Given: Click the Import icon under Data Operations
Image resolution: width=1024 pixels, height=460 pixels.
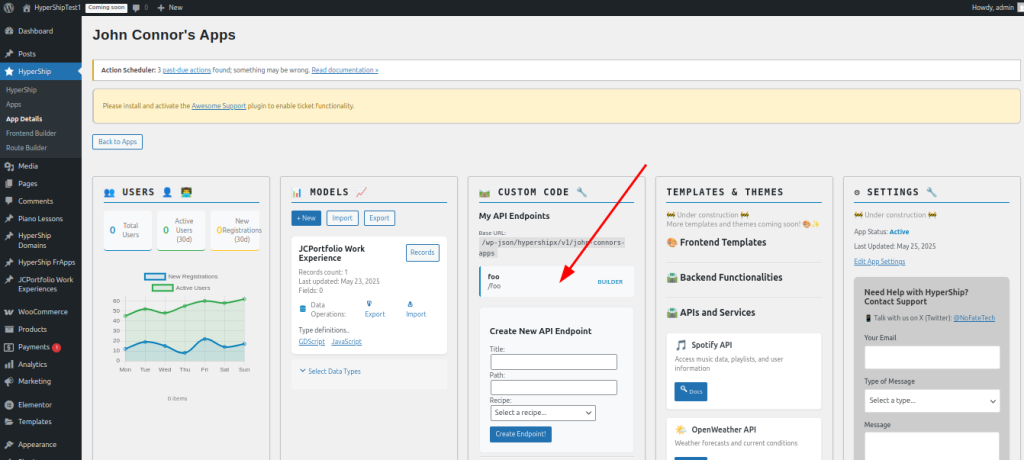Looking at the screenshot, I should [410, 304].
